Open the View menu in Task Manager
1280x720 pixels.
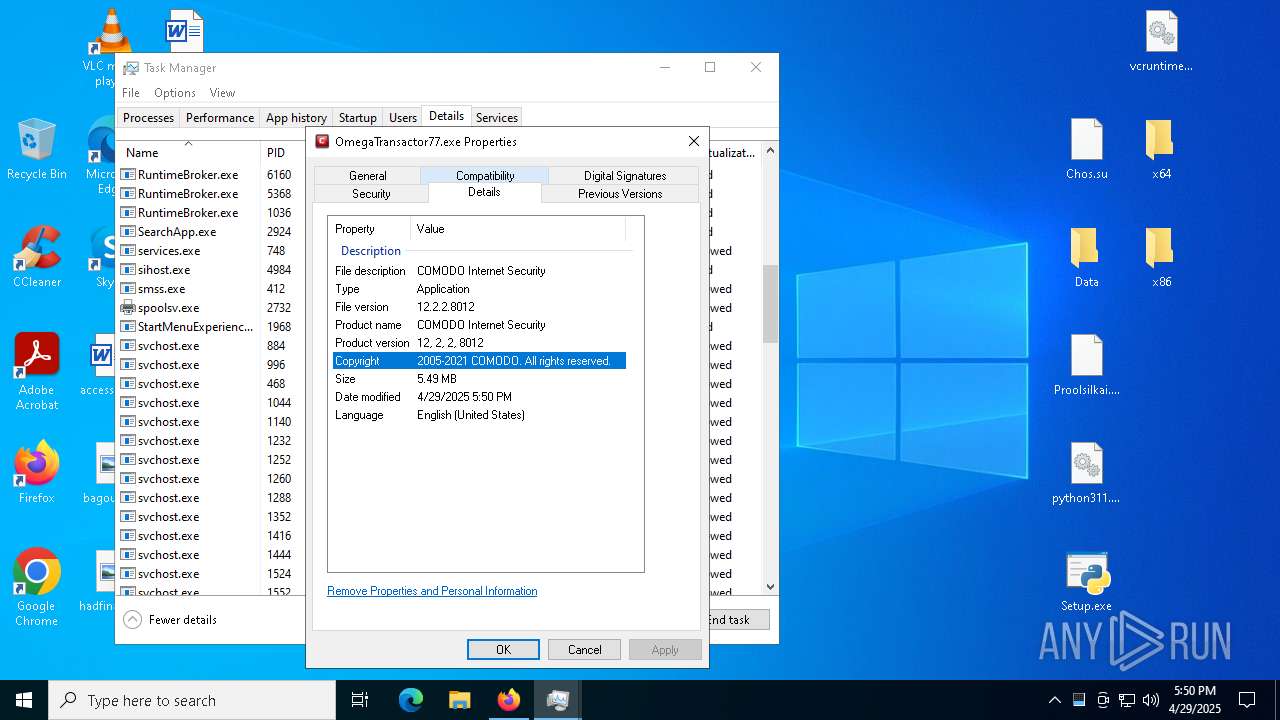222,93
